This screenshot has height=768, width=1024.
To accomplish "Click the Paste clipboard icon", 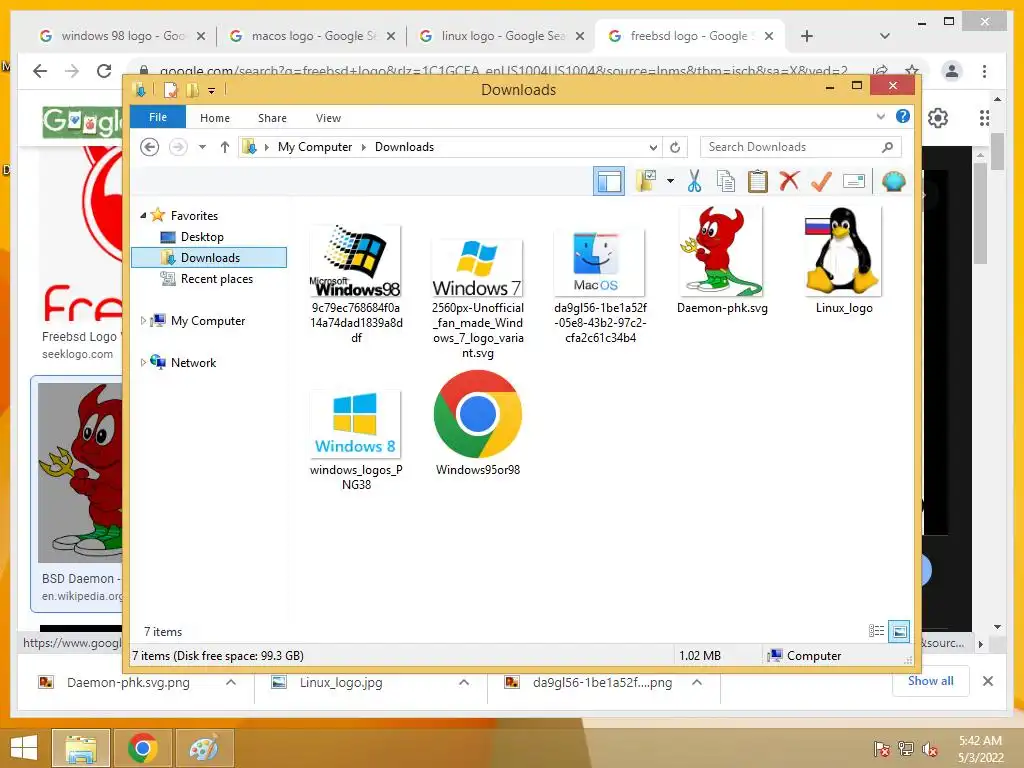I will pos(758,181).
